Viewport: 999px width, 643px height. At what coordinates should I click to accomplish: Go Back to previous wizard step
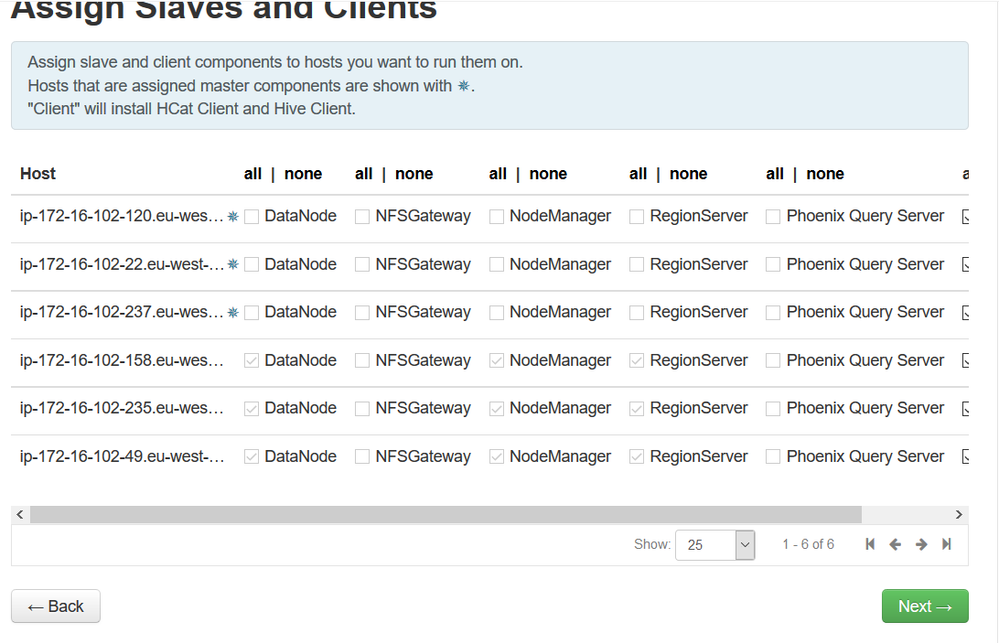point(56,606)
